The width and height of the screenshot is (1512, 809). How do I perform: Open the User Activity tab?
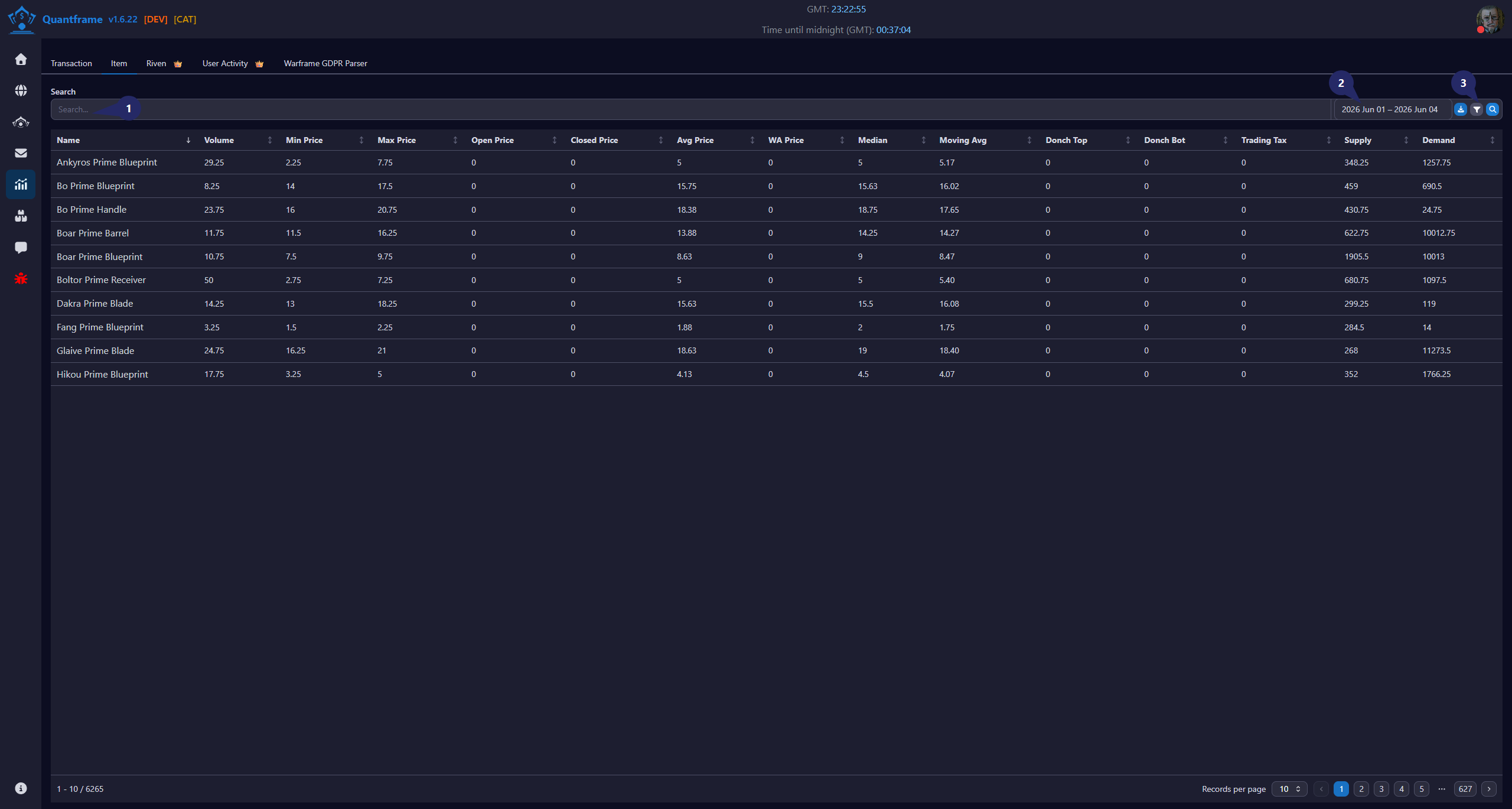[x=233, y=63]
